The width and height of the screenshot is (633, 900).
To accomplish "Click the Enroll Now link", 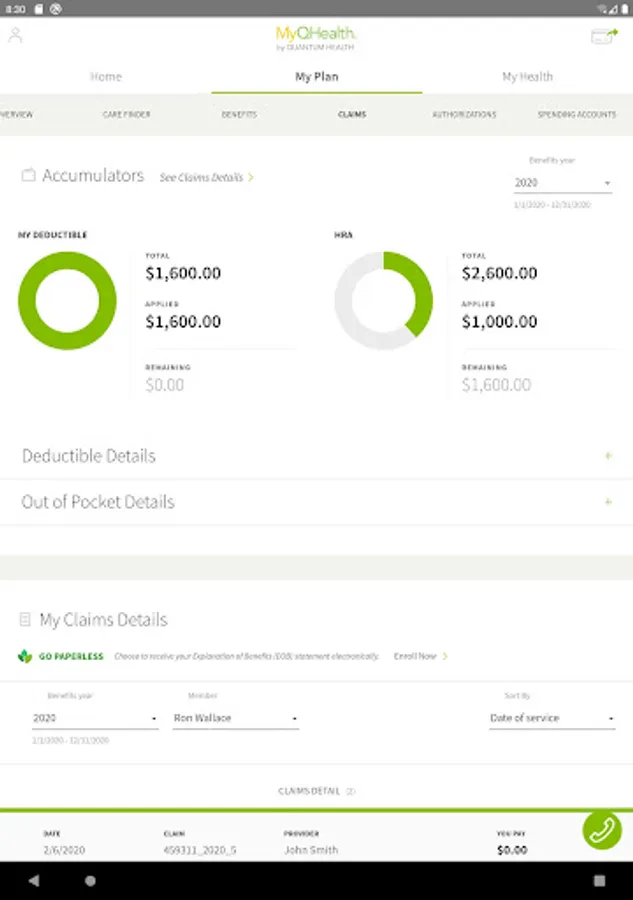I will click(x=420, y=656).
